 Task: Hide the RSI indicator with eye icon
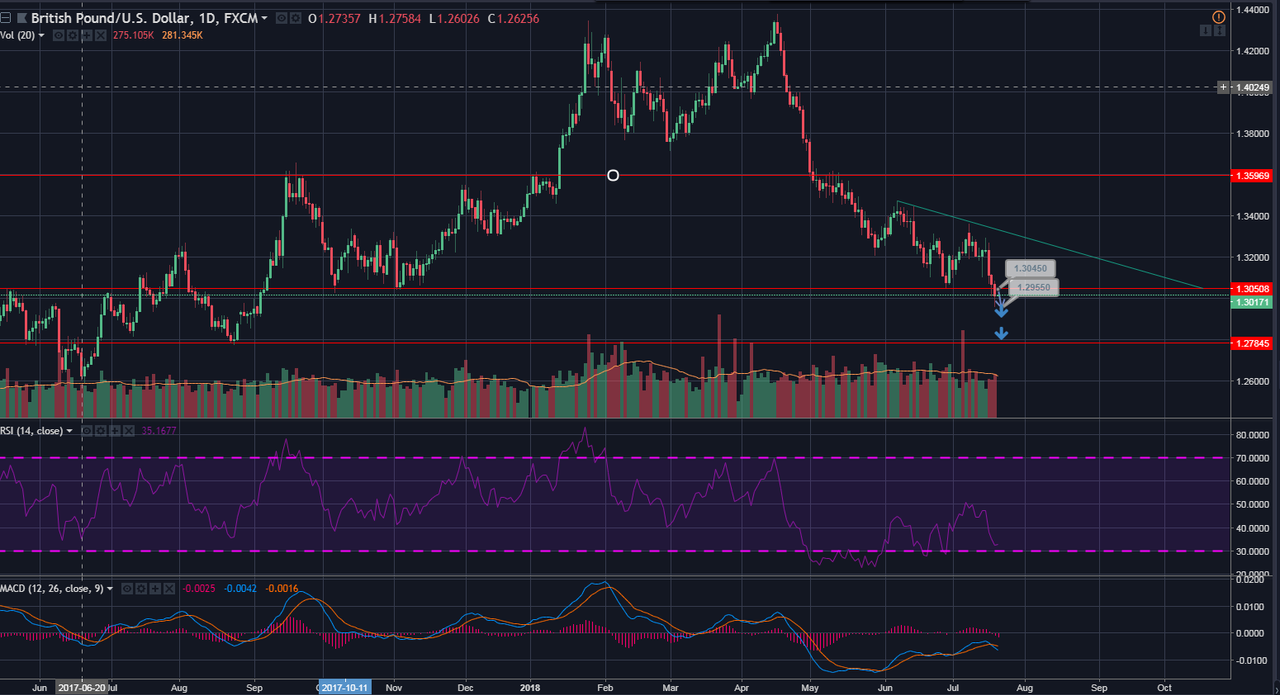(87, 431)
